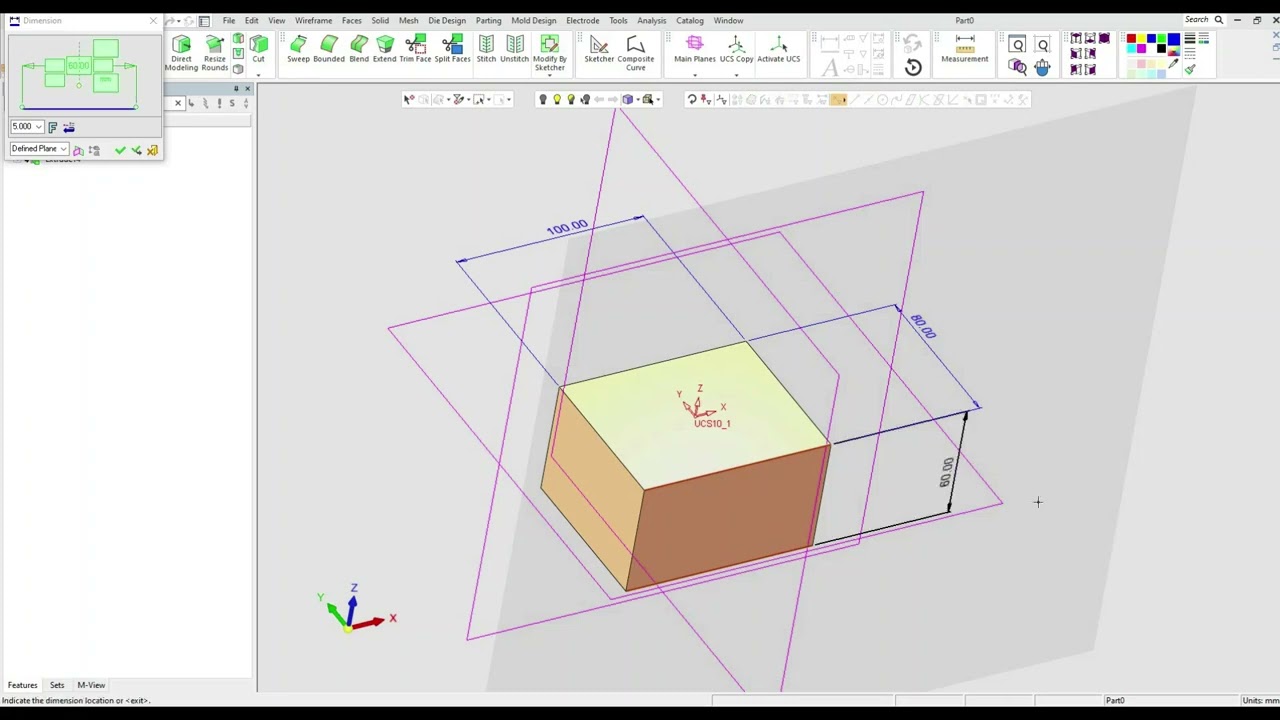Viewport: 1280px width, 720px height.
Task: Pick the red color swatch
Action: [x=1131, y=40]
